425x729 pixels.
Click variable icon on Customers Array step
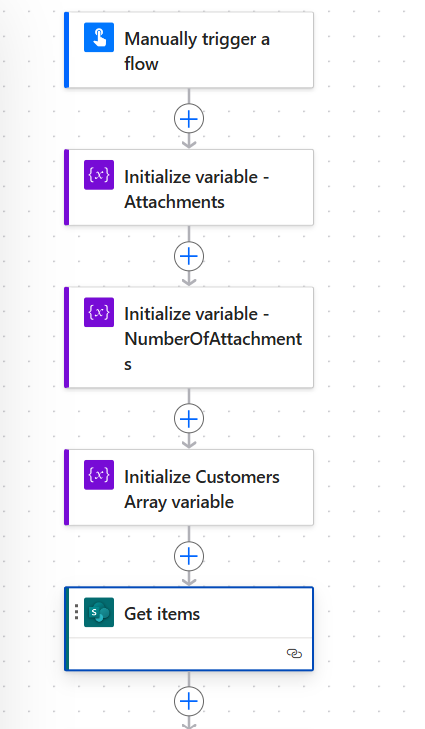coord(99,475)
